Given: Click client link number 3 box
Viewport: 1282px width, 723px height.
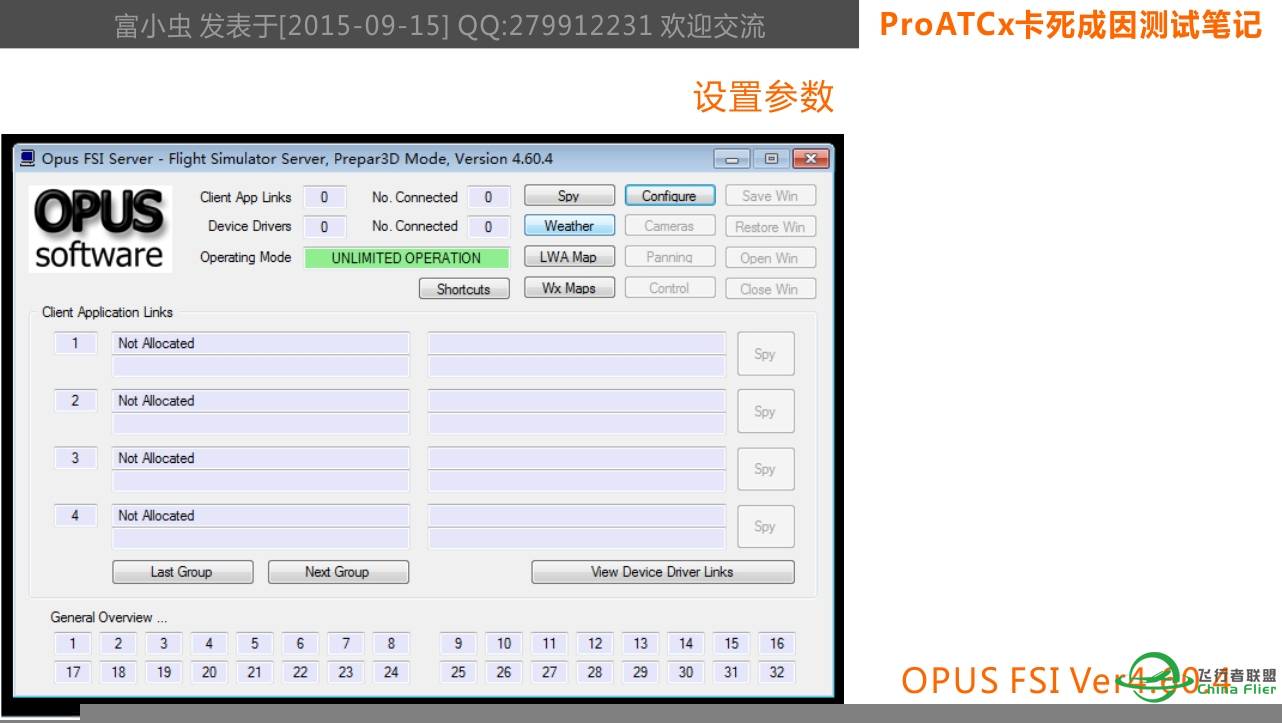Looking at the screenshot, I should coord(75,458).
